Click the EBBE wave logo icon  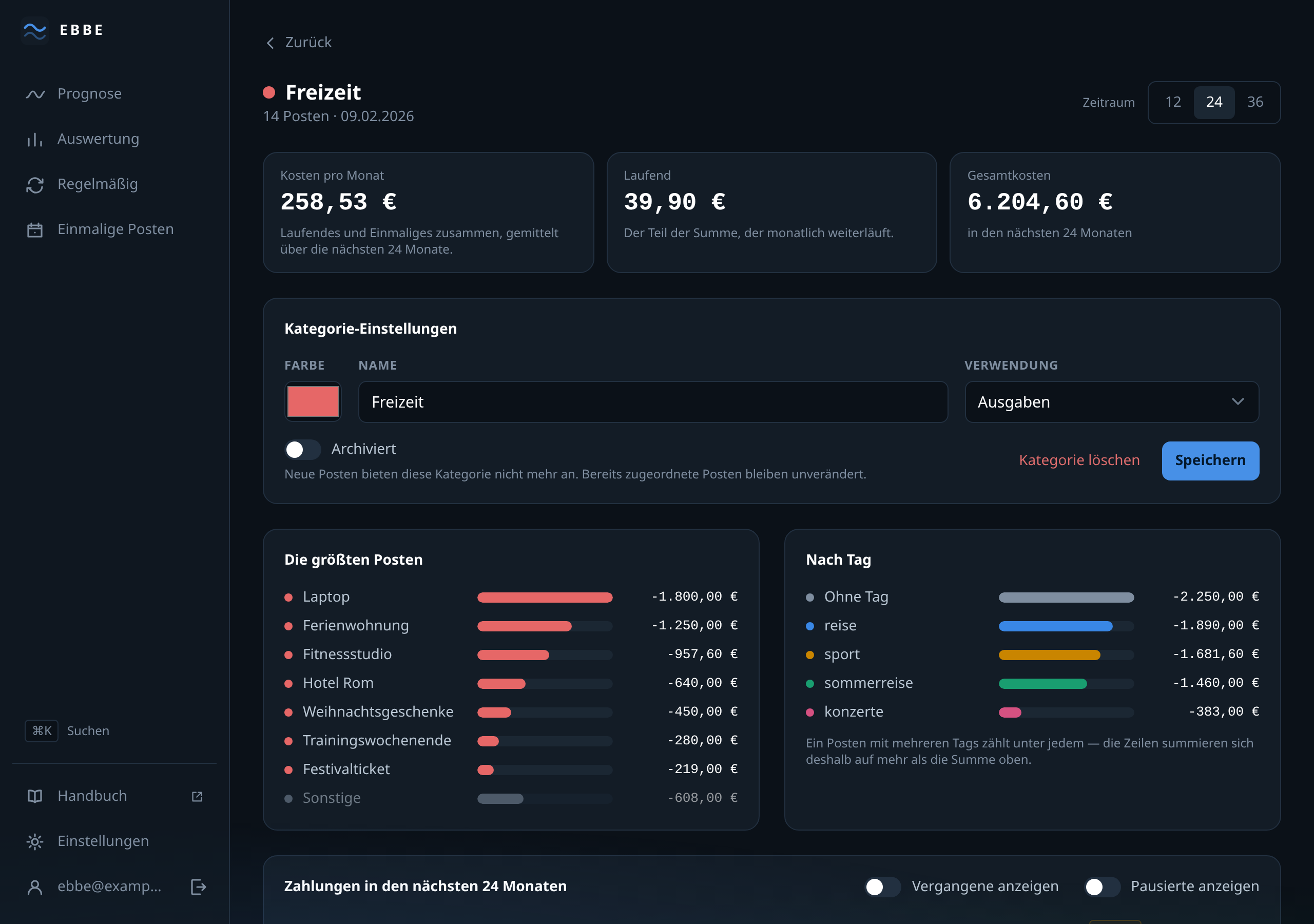tap(35, 30)
